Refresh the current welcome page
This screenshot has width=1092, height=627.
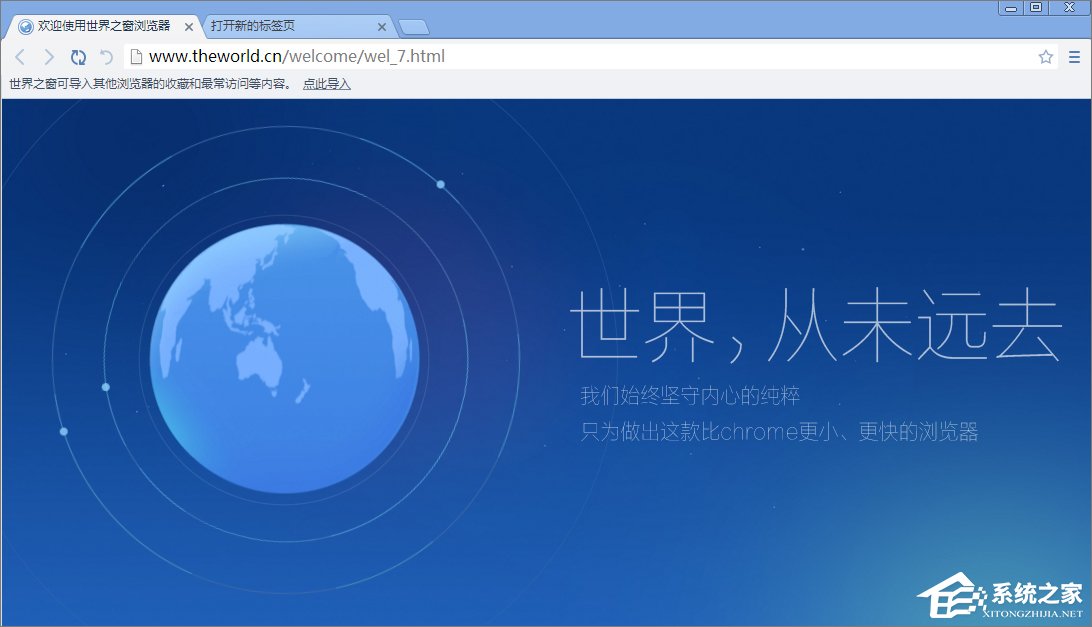78,57
